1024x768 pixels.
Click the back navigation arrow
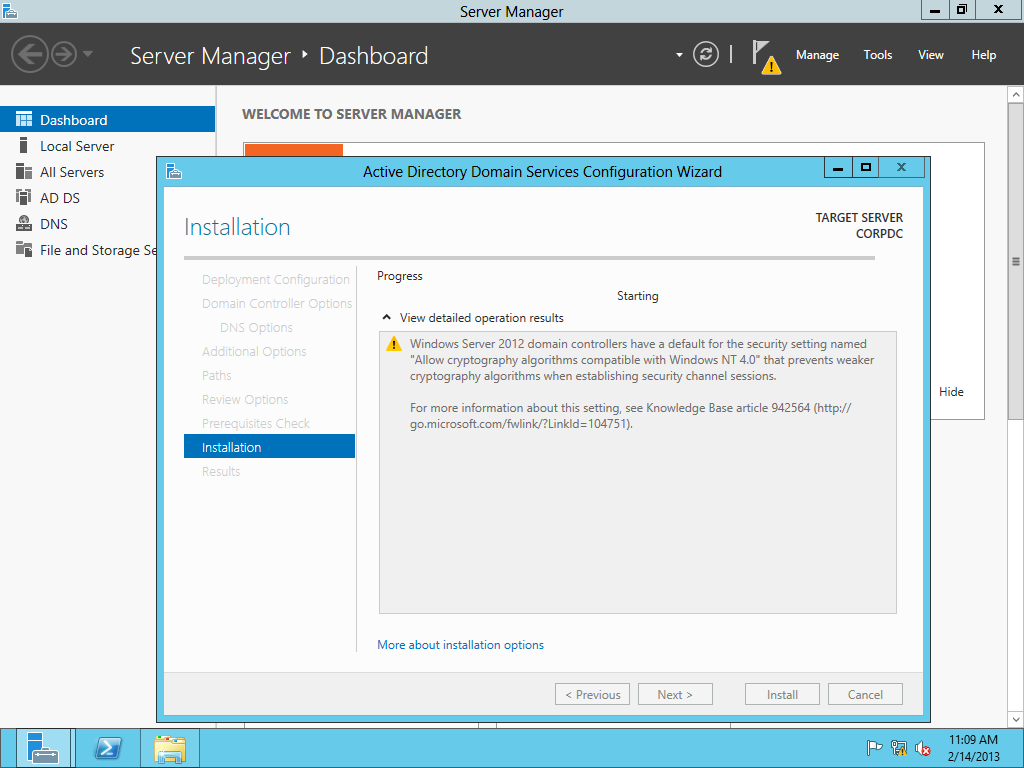click(x=30, y=54)
